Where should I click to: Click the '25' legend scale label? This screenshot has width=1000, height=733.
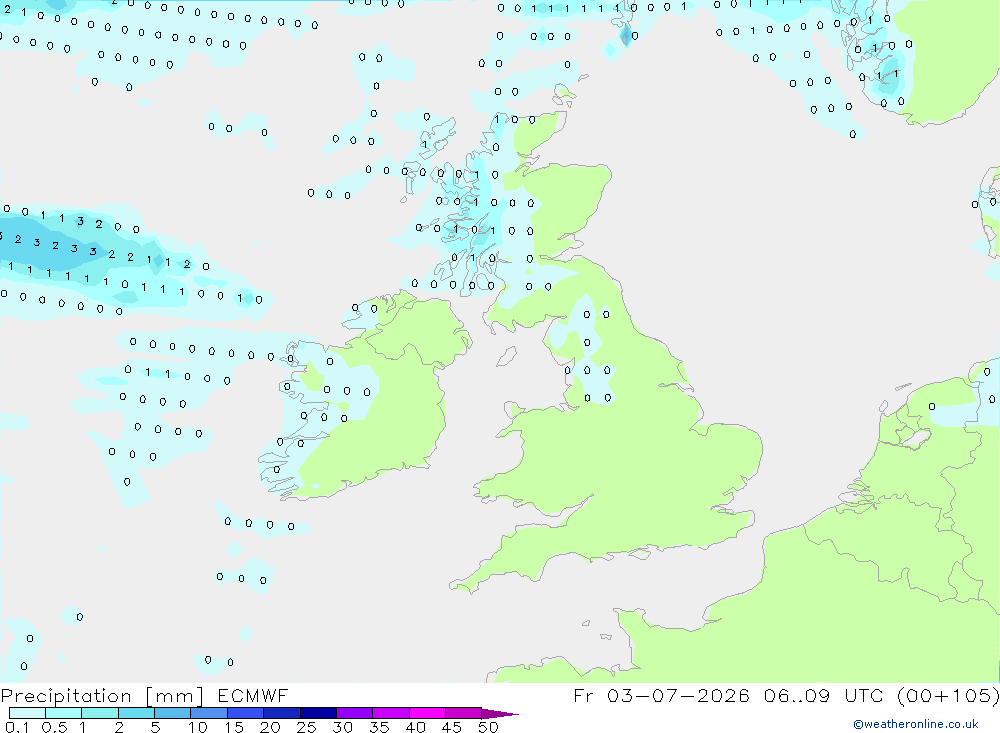(306, 727)
